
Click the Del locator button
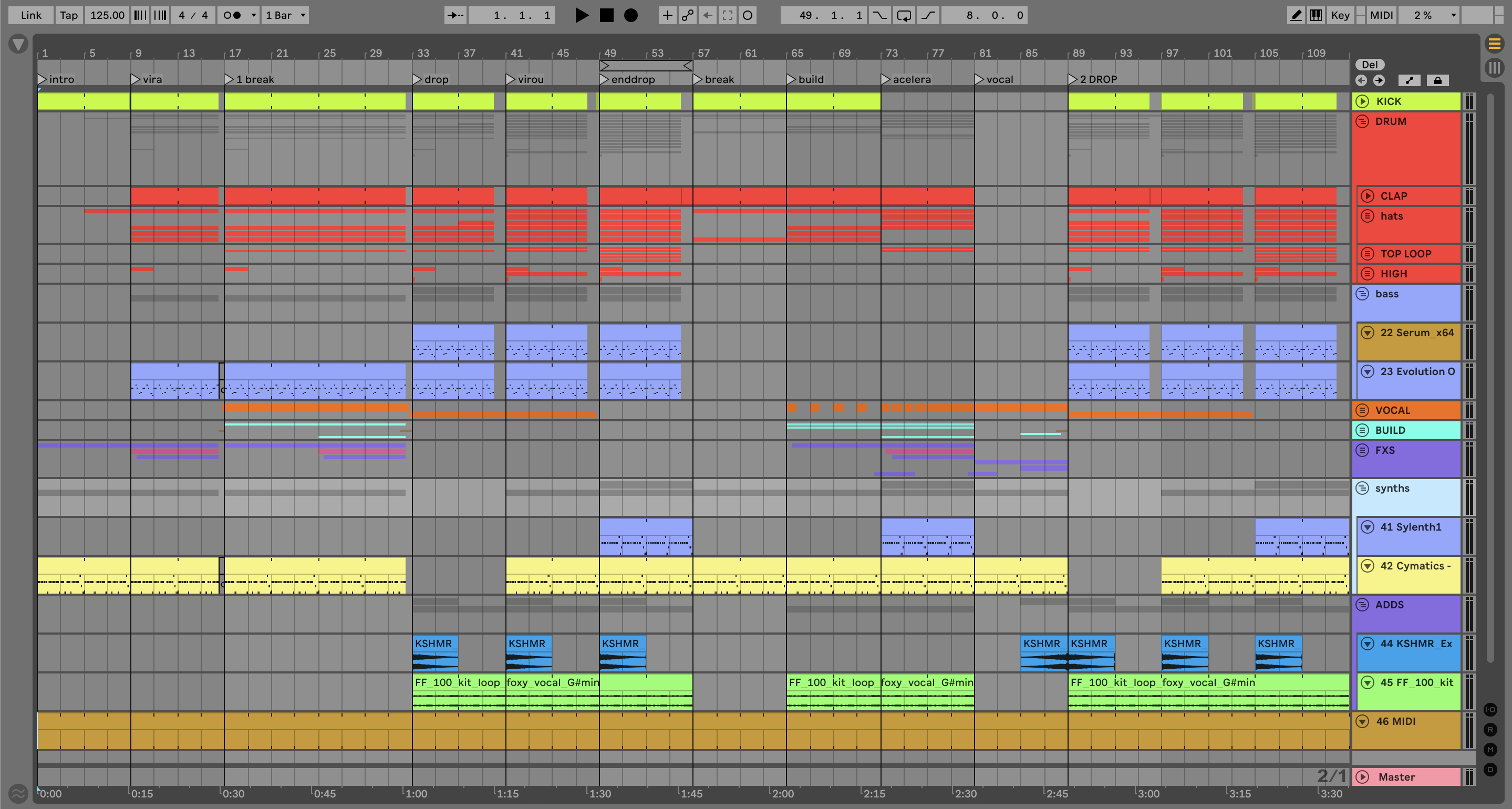tap(1370, 65)
